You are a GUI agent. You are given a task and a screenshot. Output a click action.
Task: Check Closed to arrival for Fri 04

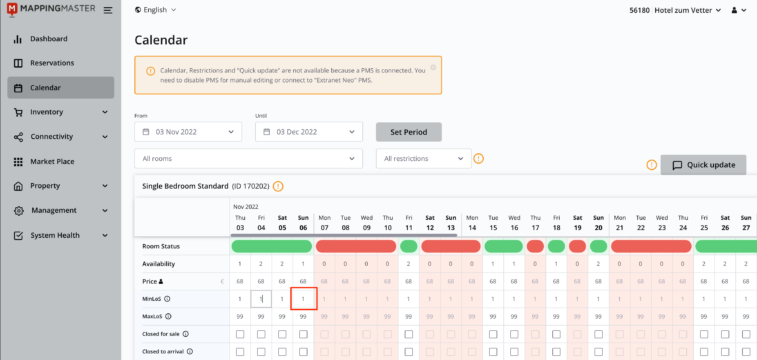point(261,352)
